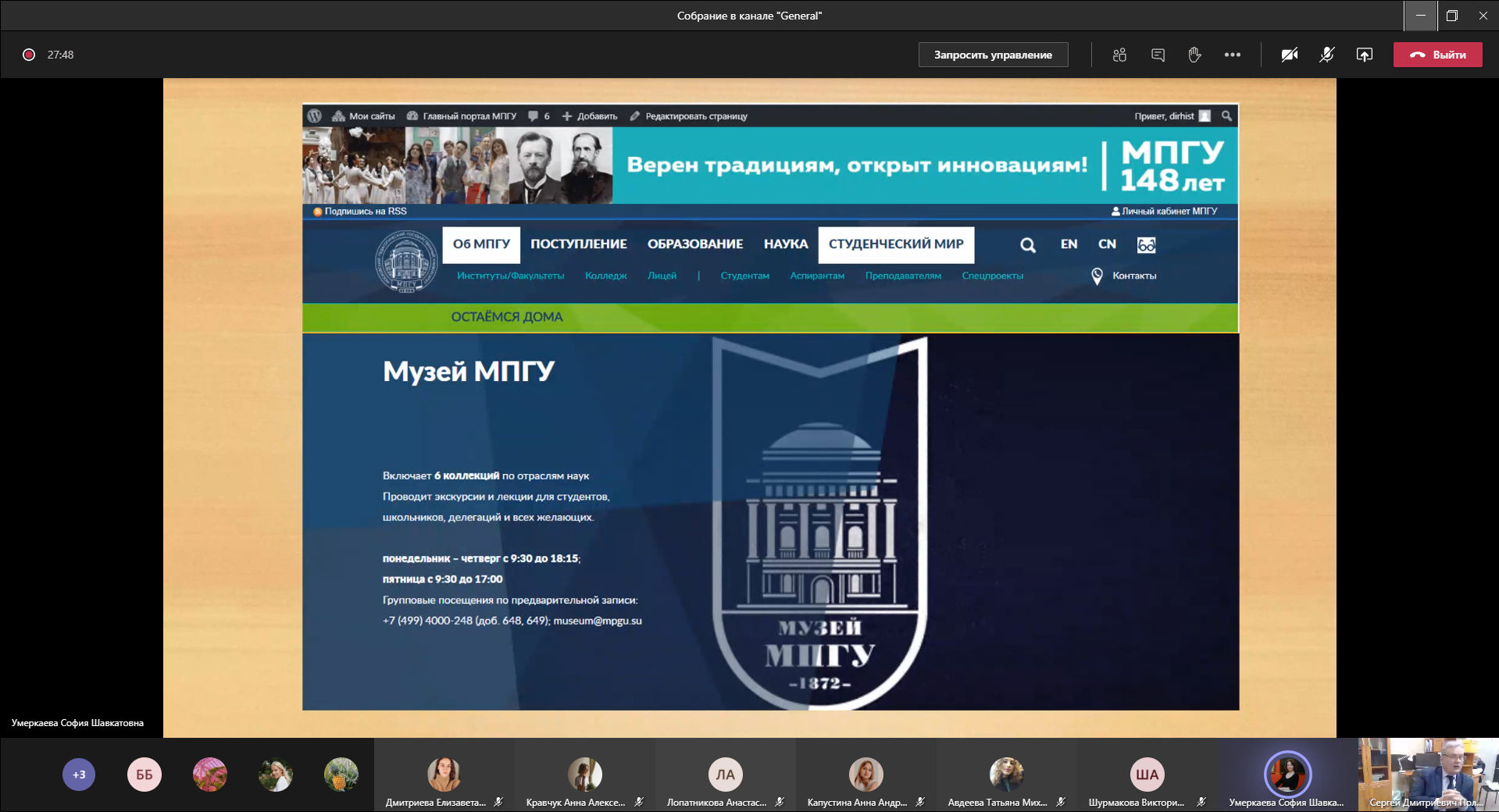Expand the +3 hidden participants overflow
This screenshot has width=1499, height=812.
coord(79,775)
